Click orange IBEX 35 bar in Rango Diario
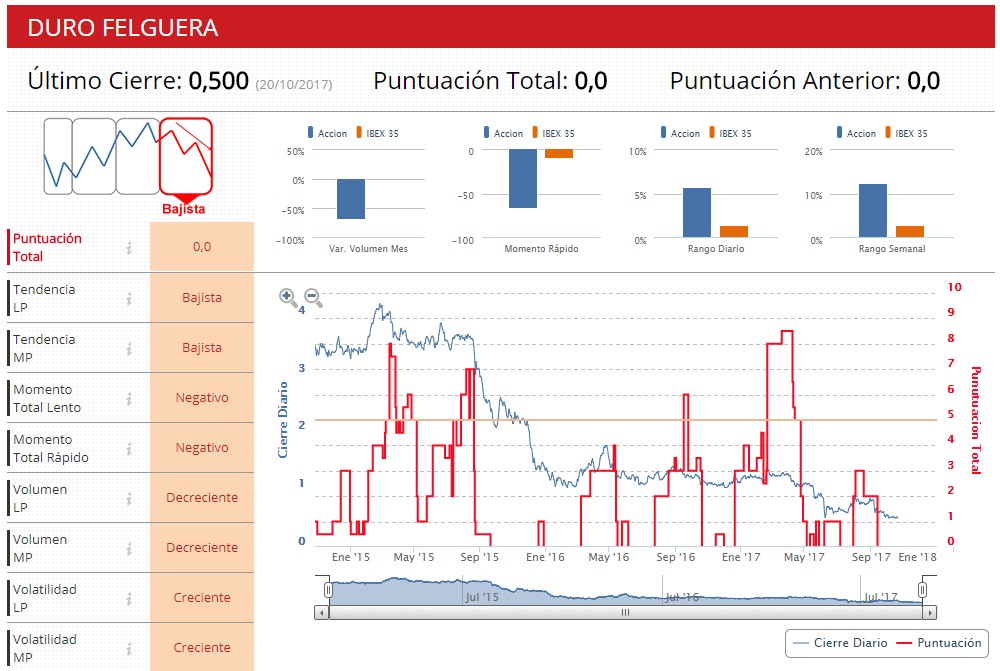Viewport: 1000px width, 671px height. point(733,232)
